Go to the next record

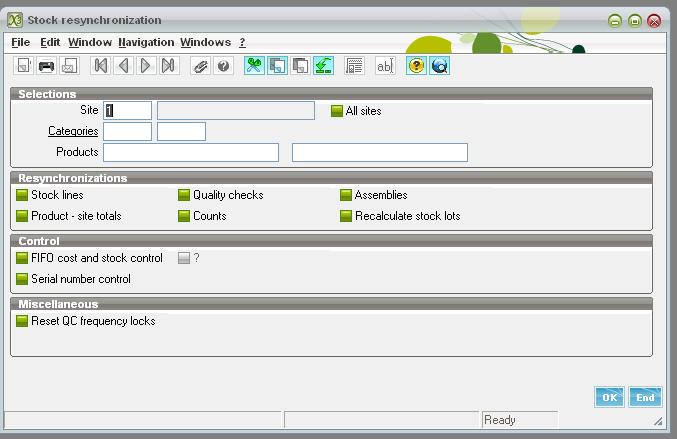point(146,66)
